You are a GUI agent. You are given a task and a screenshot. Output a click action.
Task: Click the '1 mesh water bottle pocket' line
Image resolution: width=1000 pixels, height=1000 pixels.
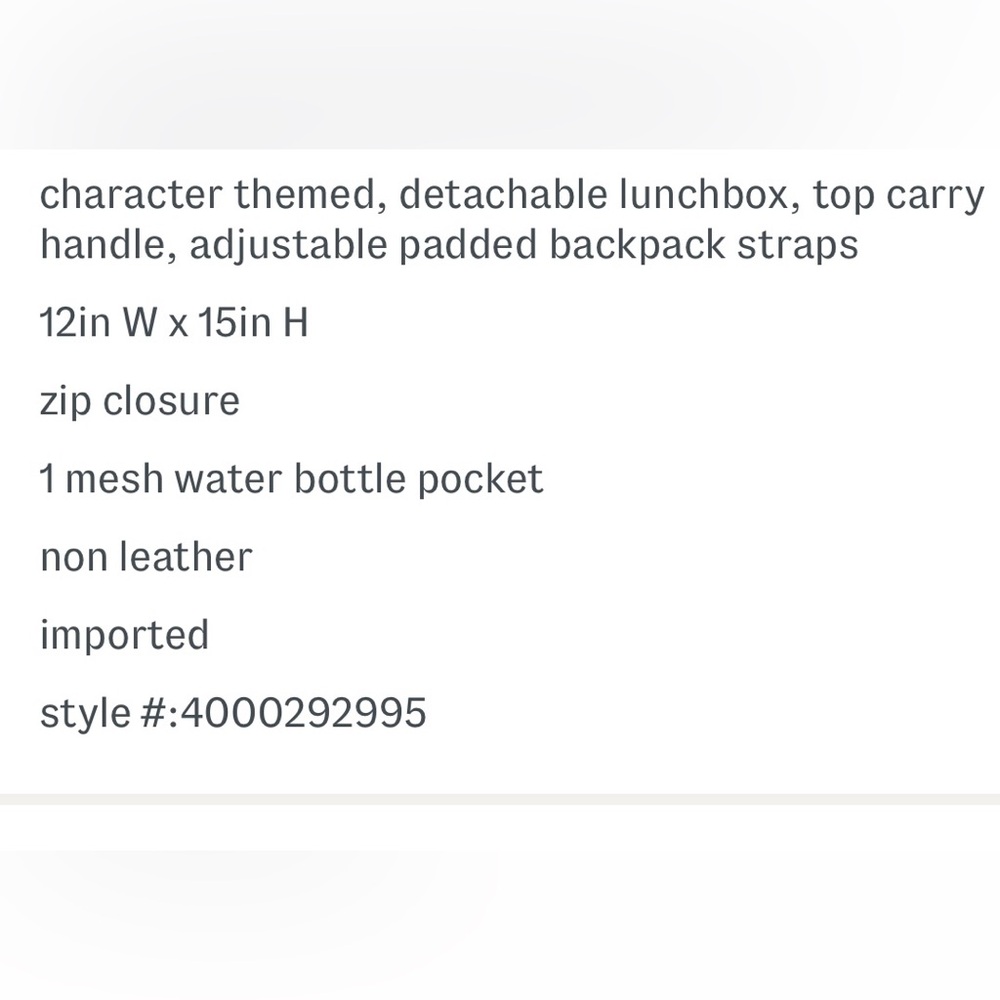click(291, 479)
